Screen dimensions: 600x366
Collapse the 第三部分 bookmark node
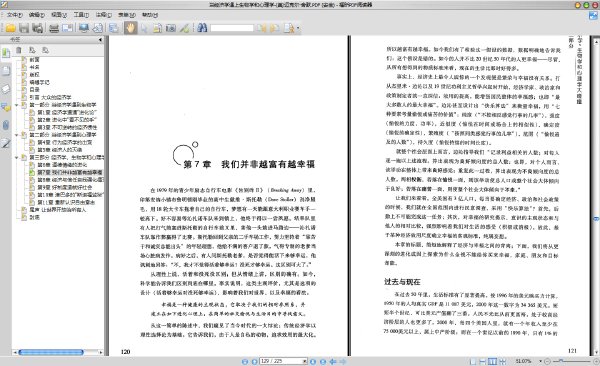point(16,157)
